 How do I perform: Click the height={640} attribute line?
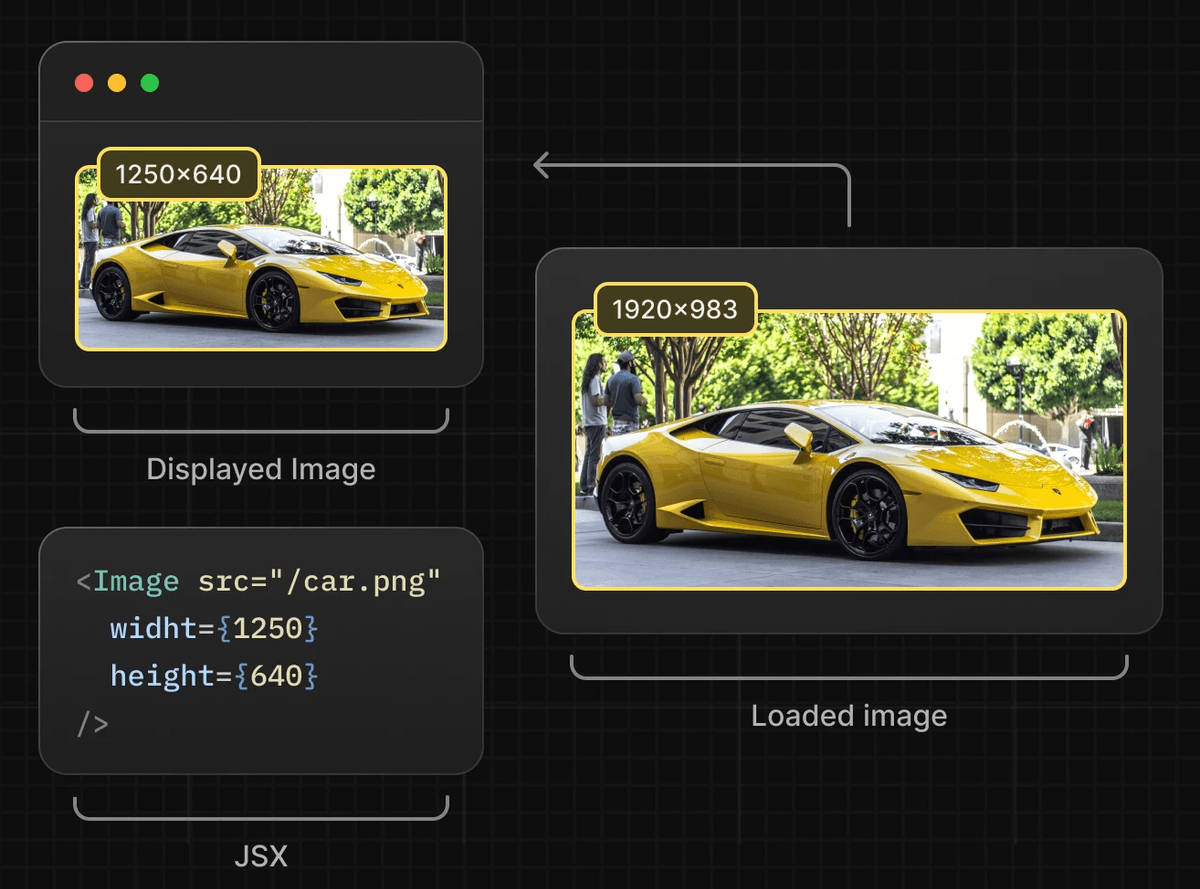214,676
